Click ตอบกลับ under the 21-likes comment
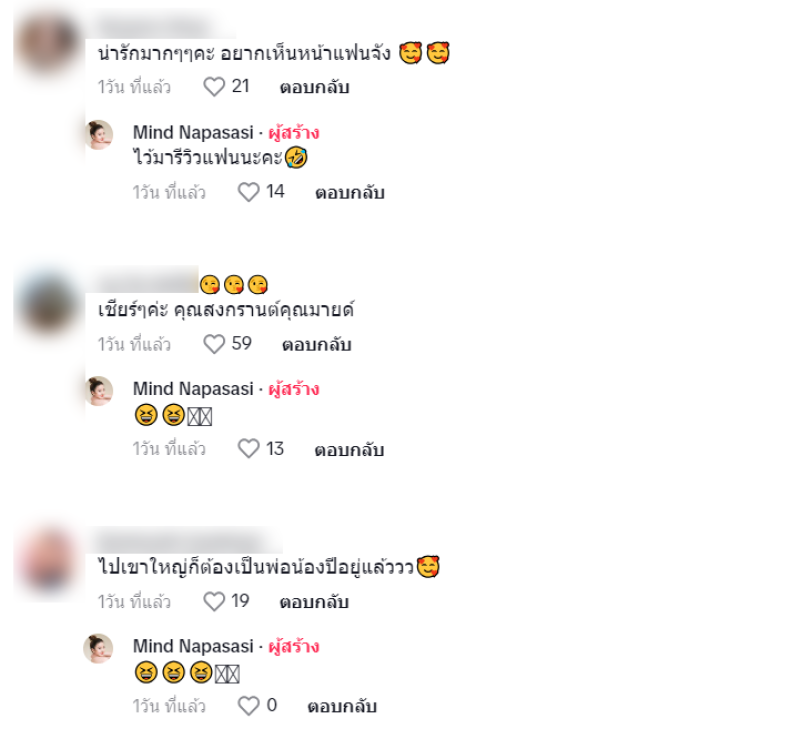Screen dimensions: 800x739 pyautogui.click(x=314, y=87)
